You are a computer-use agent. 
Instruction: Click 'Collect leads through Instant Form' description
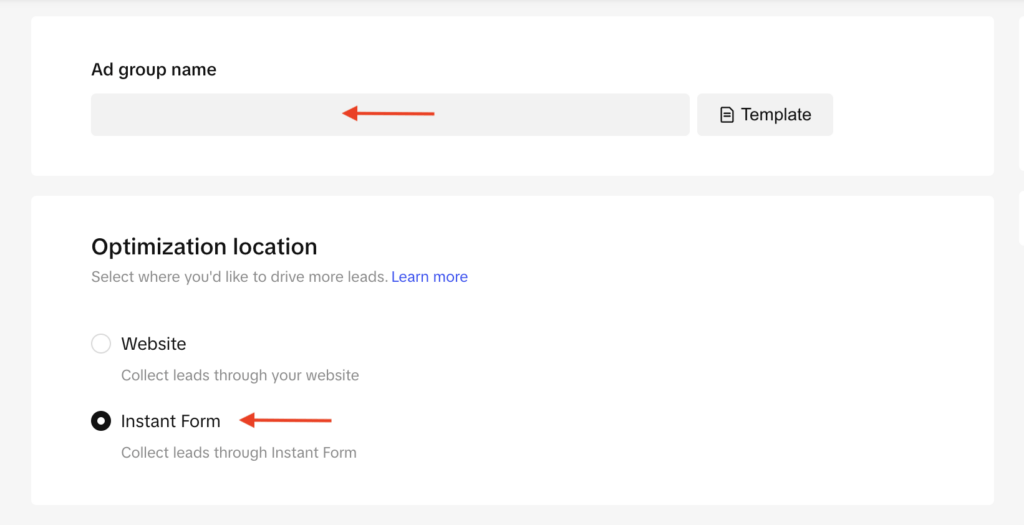(x=238, y=453)
